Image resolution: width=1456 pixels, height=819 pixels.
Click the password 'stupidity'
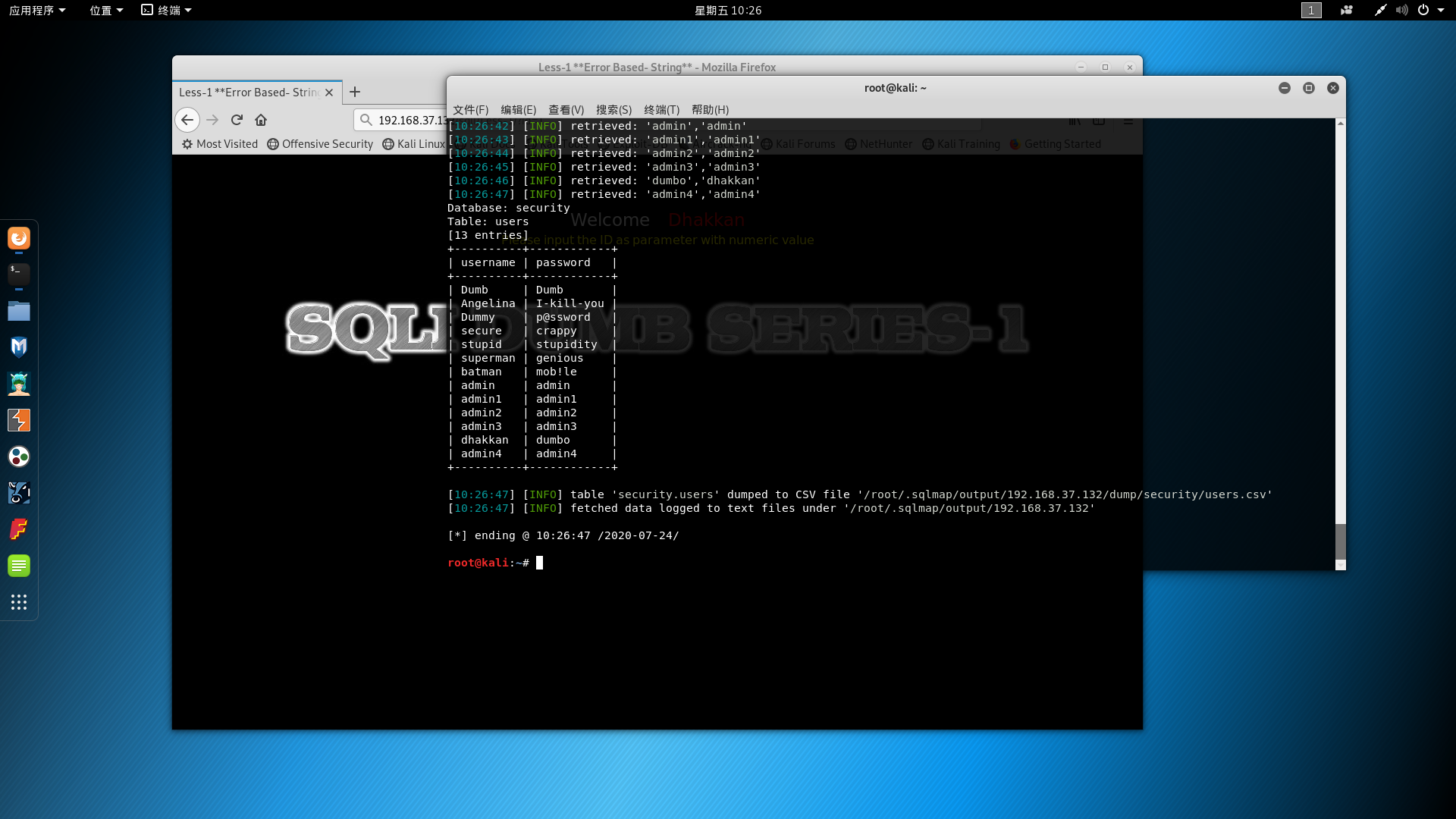click(566, 344)
